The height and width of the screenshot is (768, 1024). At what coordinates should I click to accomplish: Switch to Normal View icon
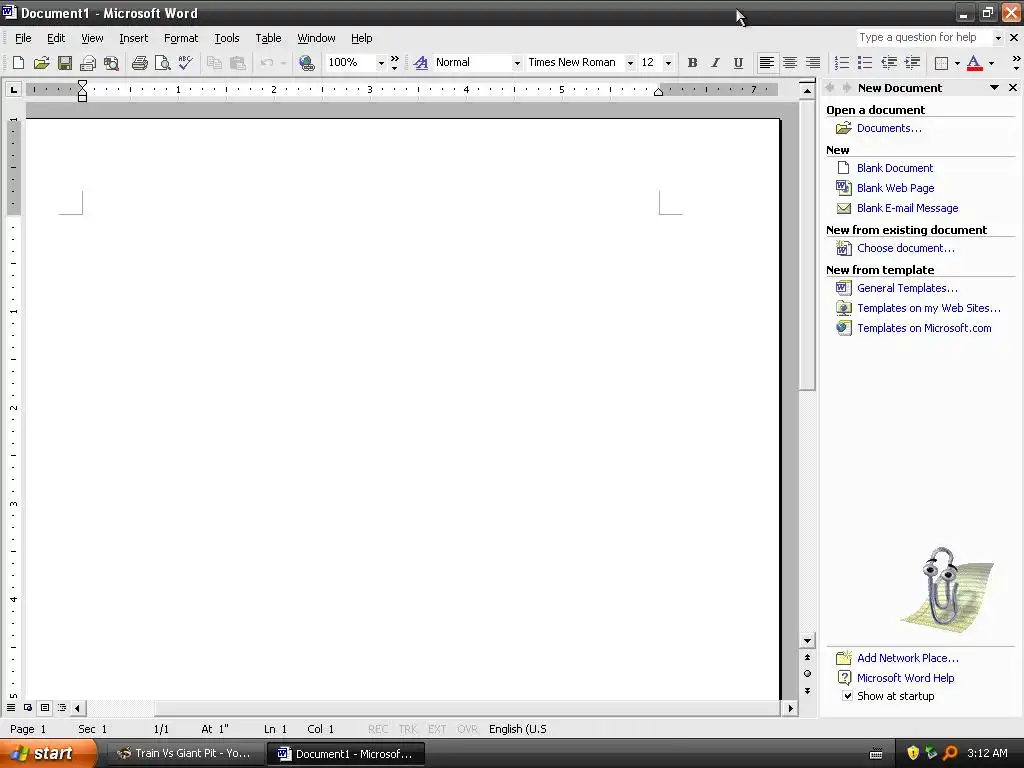point(11,707)
